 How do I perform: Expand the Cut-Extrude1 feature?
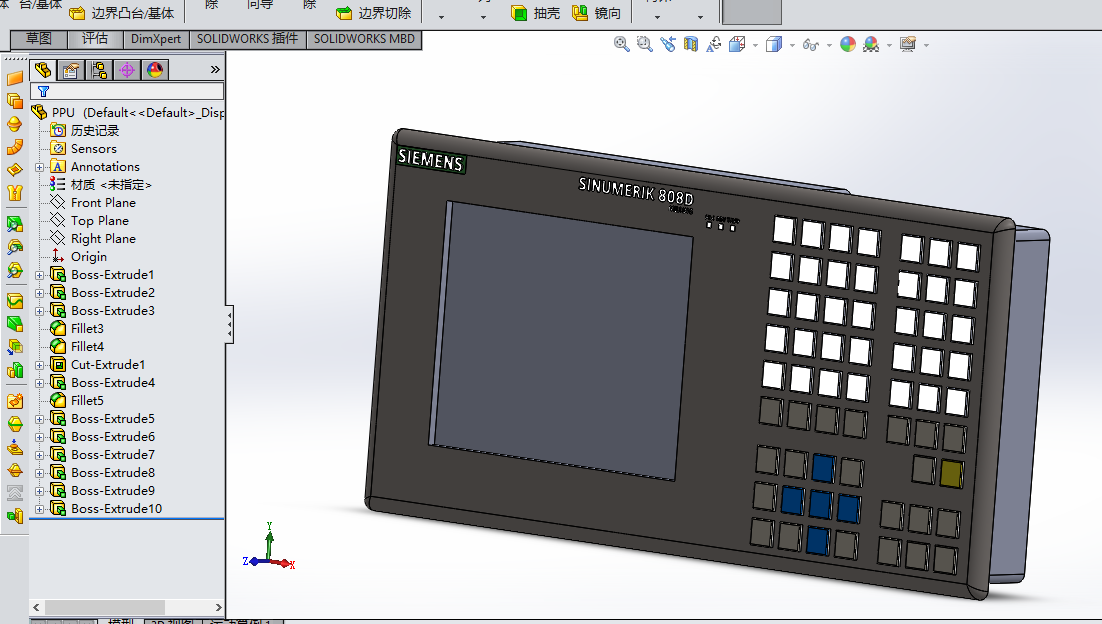[x=39, y=365]
